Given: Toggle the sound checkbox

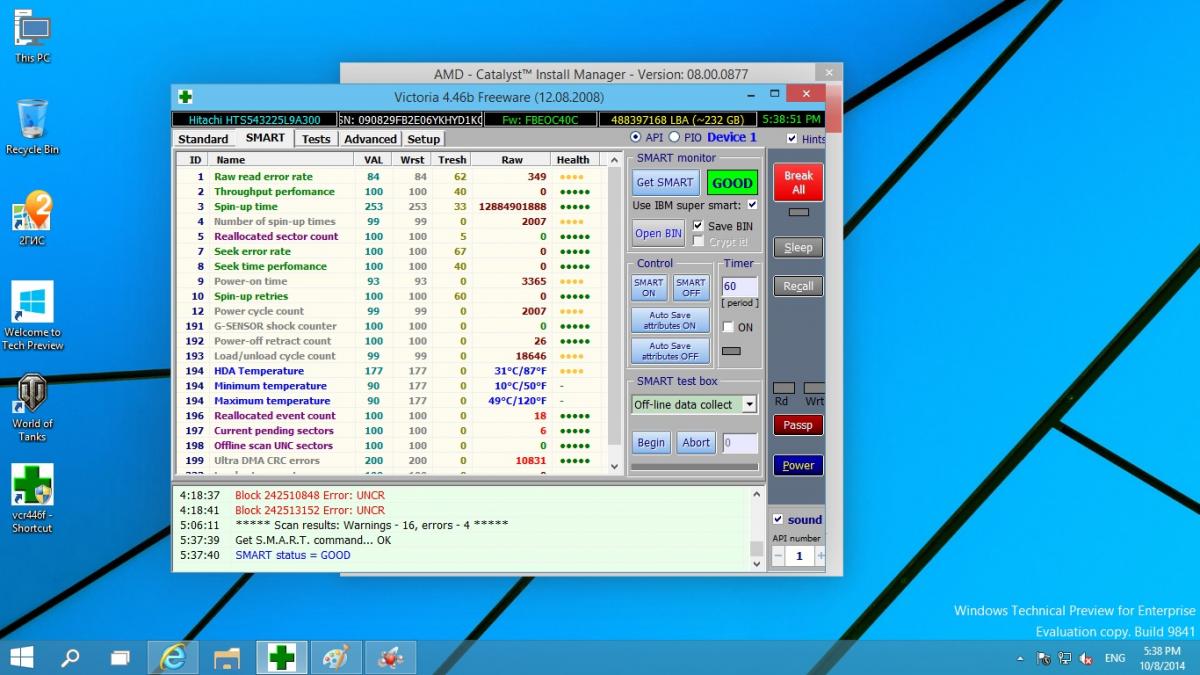Looking at the screenshot, I should tap(778, 519).
